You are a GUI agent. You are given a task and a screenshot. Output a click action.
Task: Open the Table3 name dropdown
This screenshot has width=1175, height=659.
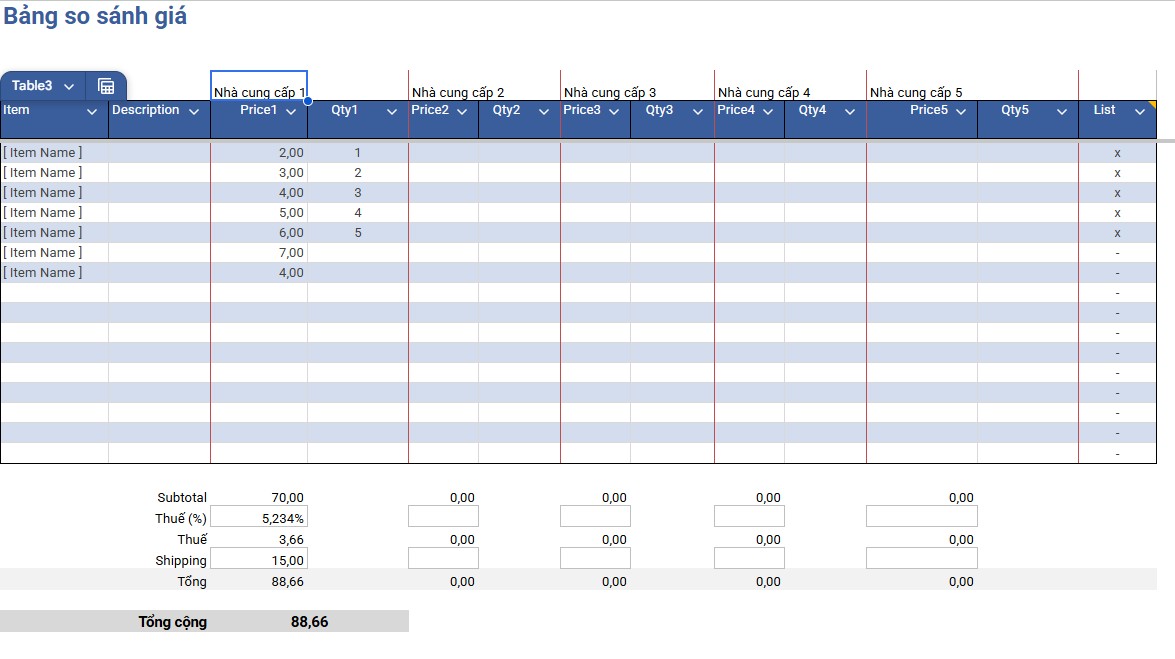click(x=69, y=87)
